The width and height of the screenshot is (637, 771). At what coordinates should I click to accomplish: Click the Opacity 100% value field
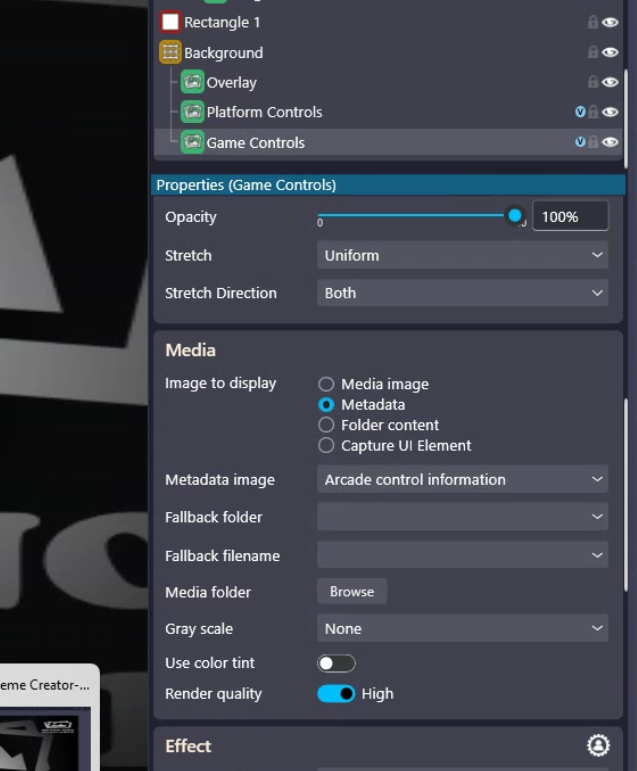coord(571,216)
